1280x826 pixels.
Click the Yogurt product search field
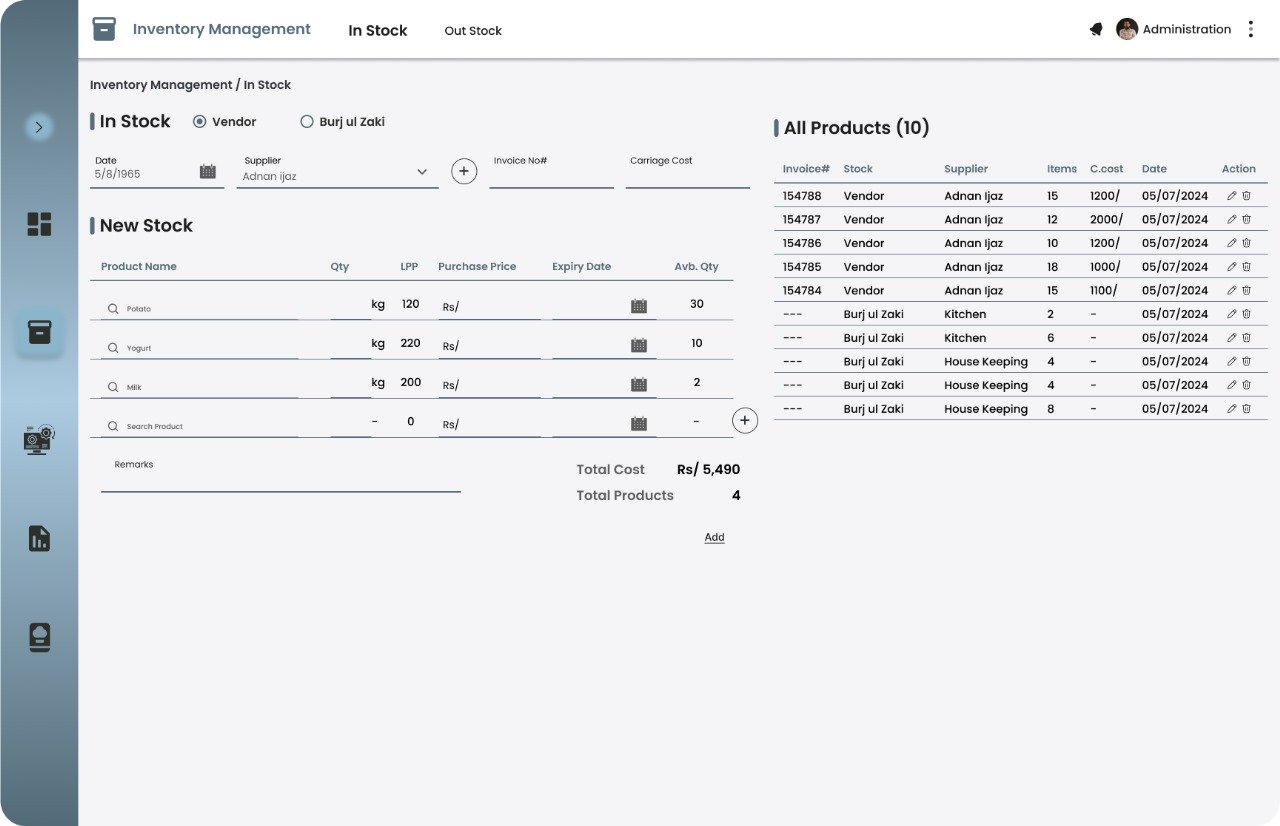tap(200, 347)
